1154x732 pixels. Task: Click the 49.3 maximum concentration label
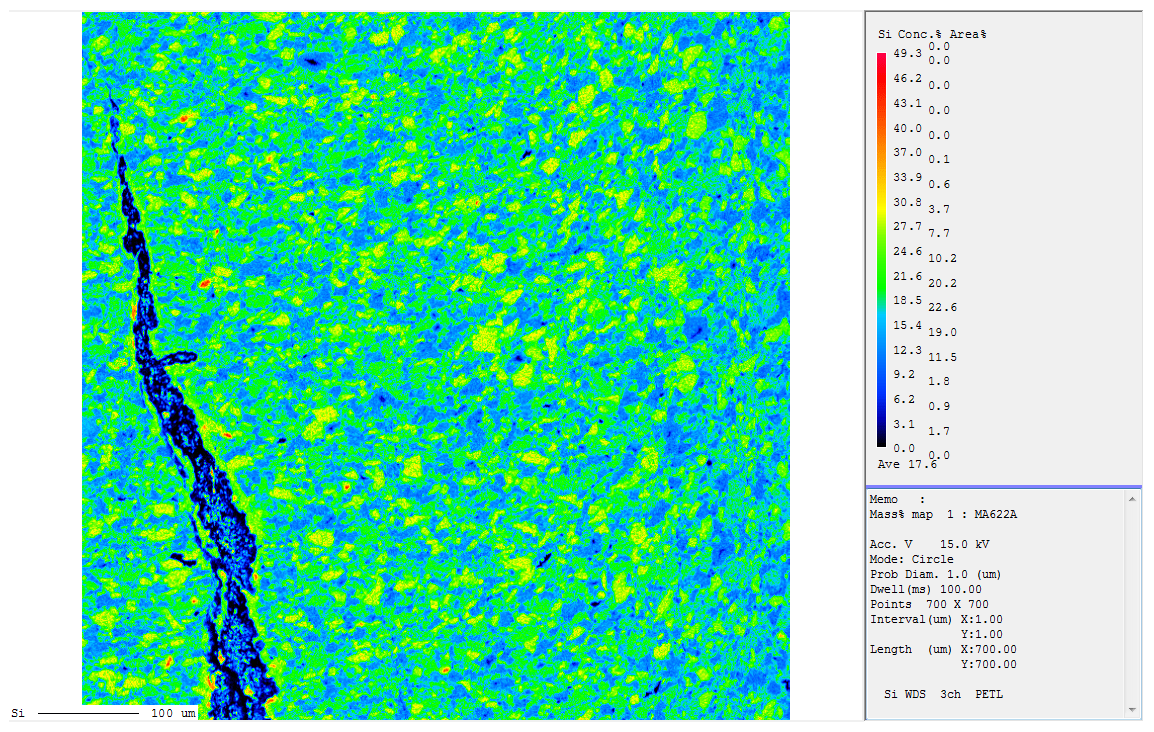click(907, 53)
